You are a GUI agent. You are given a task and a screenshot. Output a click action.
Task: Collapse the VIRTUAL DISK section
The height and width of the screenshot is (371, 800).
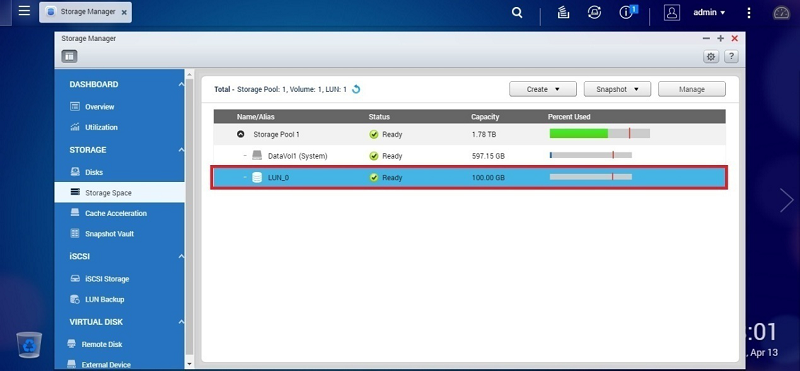click(181, 322)
